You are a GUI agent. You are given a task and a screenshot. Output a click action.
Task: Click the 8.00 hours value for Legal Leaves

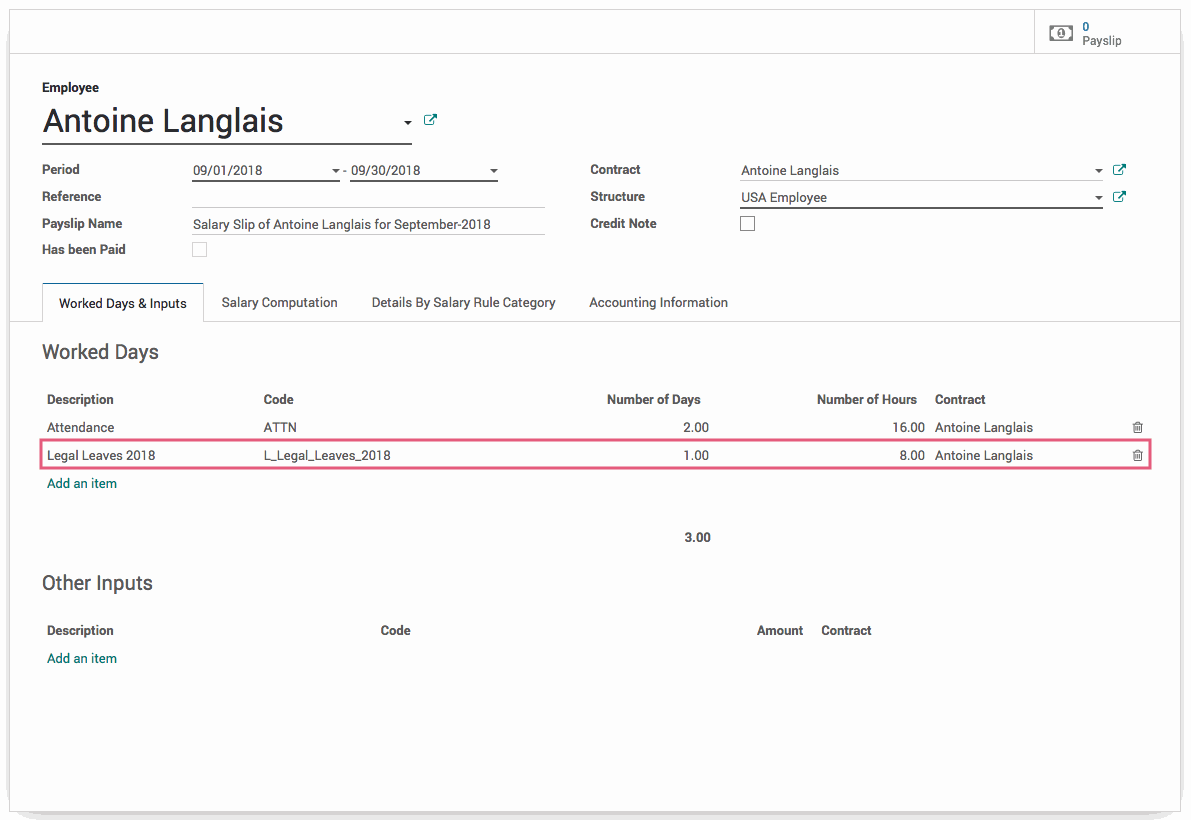coord(911,456)
